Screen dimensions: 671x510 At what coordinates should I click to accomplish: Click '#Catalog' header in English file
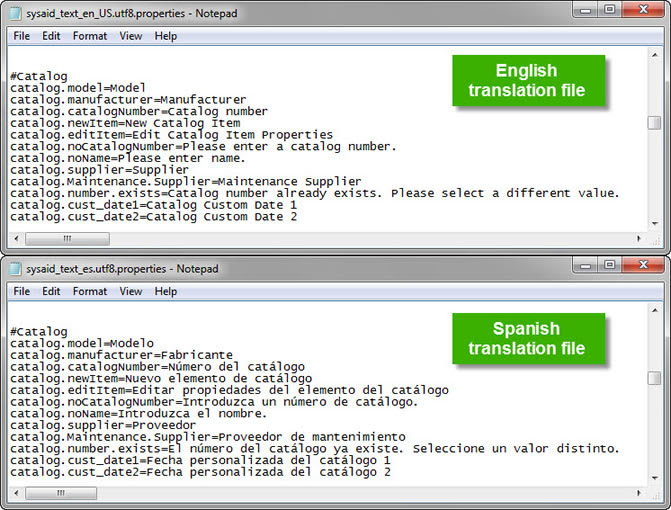tap(39, 77)
